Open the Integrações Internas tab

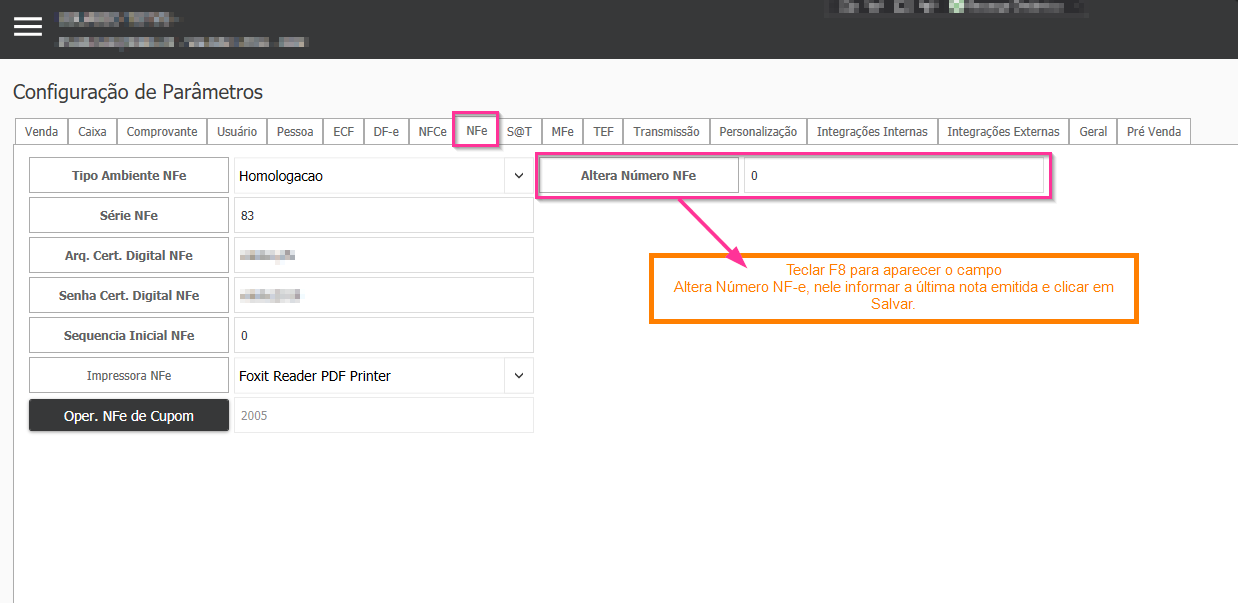(x=872, y=131)
